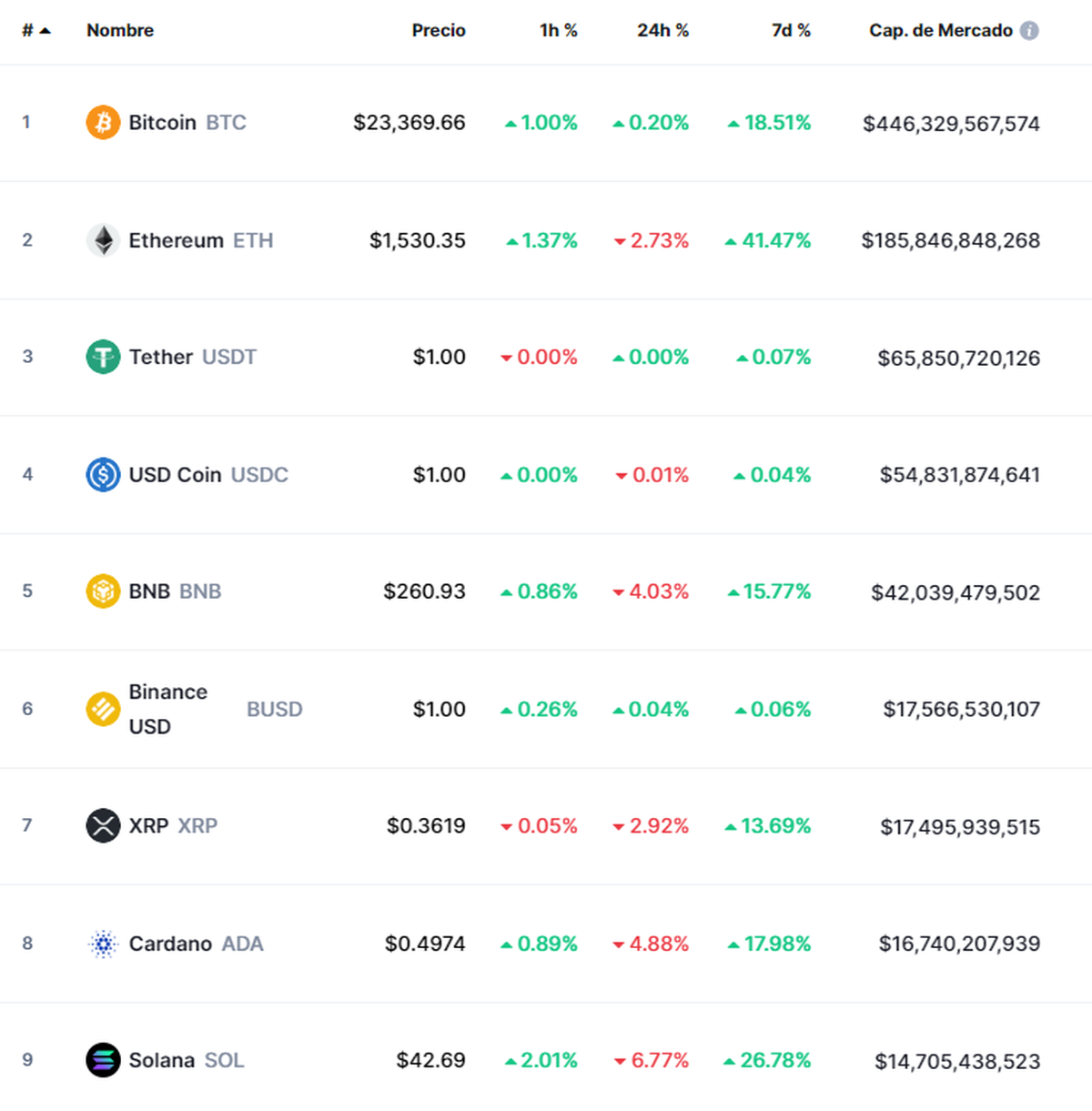This screenshot has width=1092, height=1111.
Task: Click the Ethereum coin logo
Action: [103, 240]
